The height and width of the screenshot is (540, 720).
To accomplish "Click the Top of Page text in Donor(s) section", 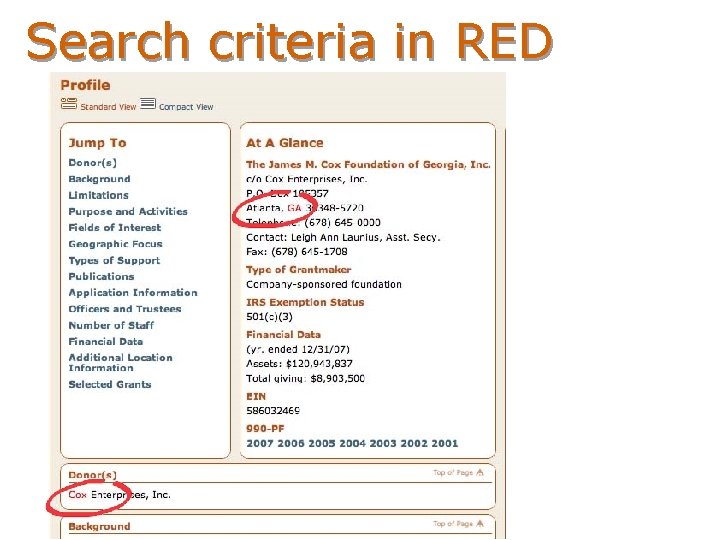I will point(453,472).
